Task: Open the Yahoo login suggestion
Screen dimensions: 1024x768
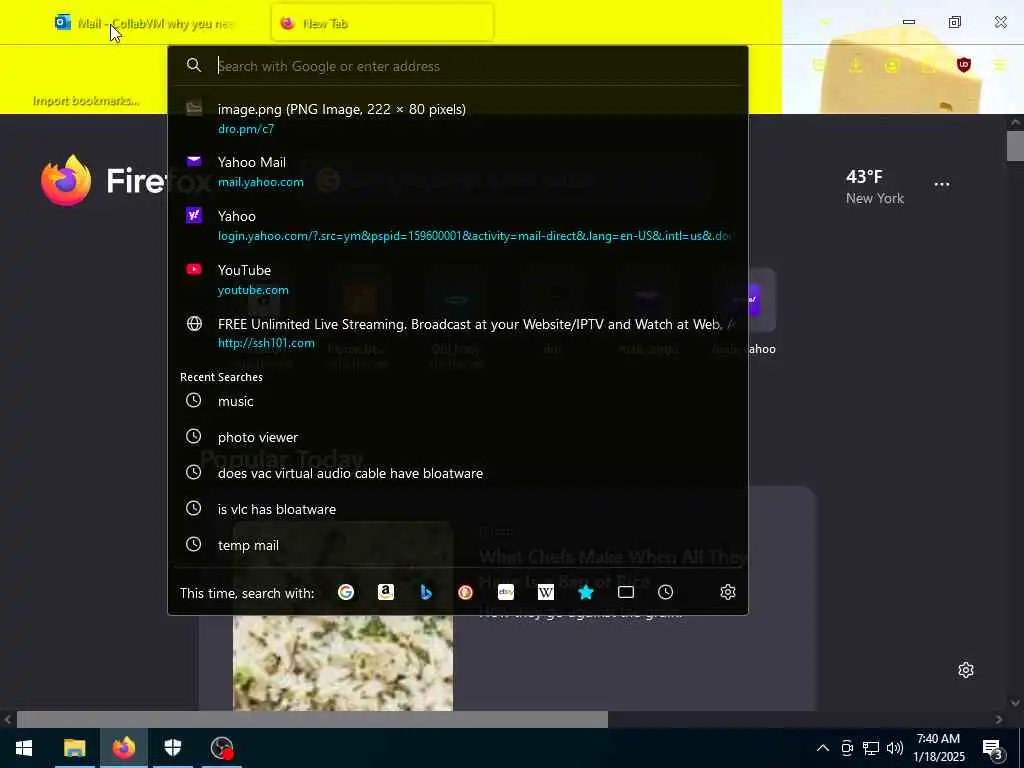Action: tap(457, 225)
